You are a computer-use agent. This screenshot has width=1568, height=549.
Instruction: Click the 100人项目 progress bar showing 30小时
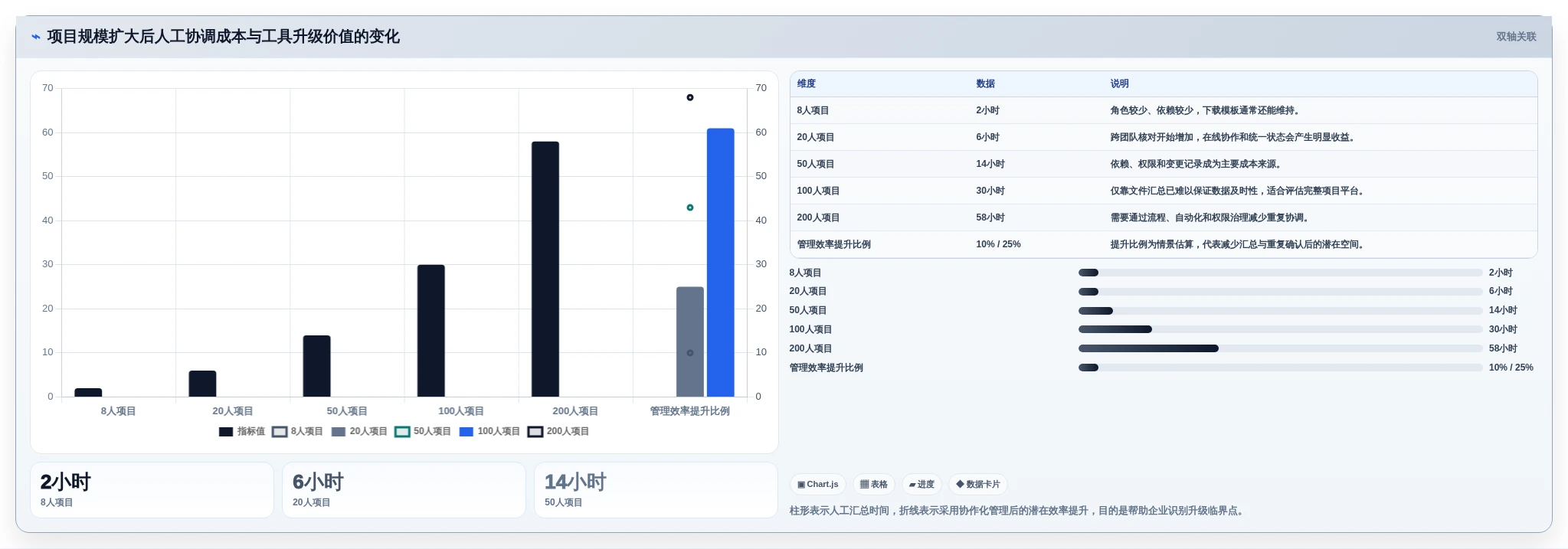pos(1280,329)
